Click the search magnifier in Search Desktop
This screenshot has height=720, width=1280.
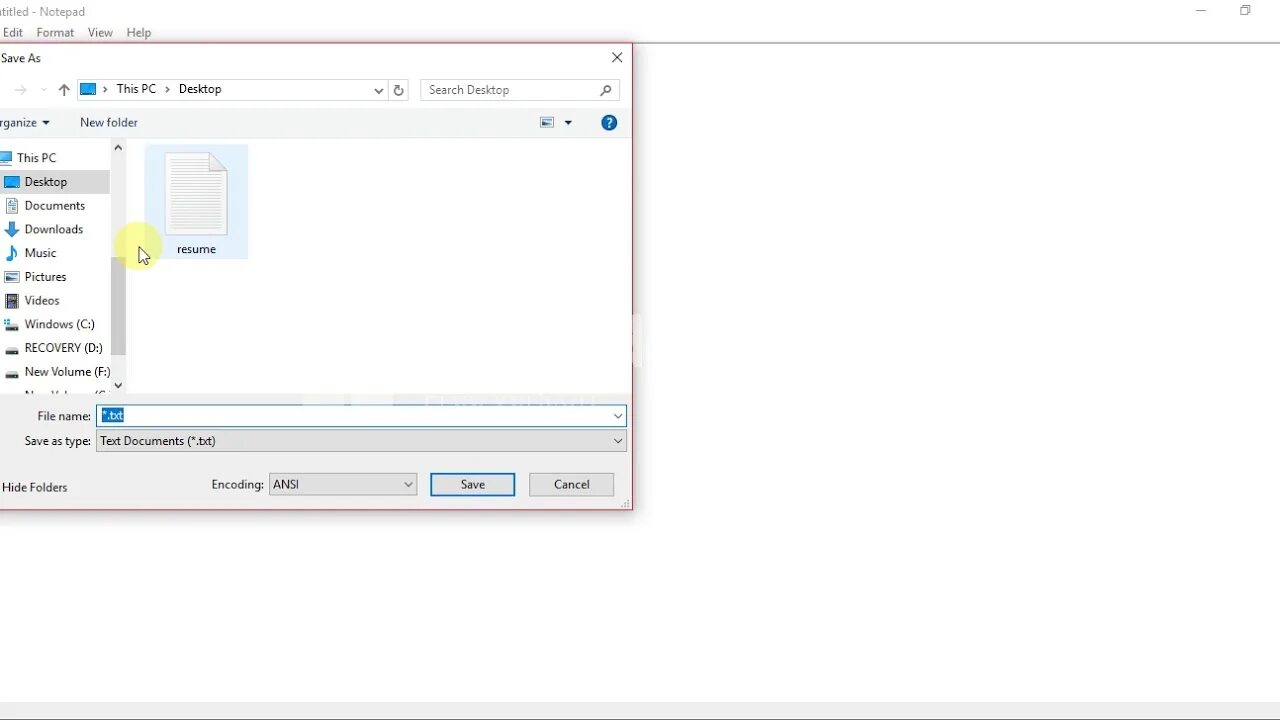click(605, 90)
